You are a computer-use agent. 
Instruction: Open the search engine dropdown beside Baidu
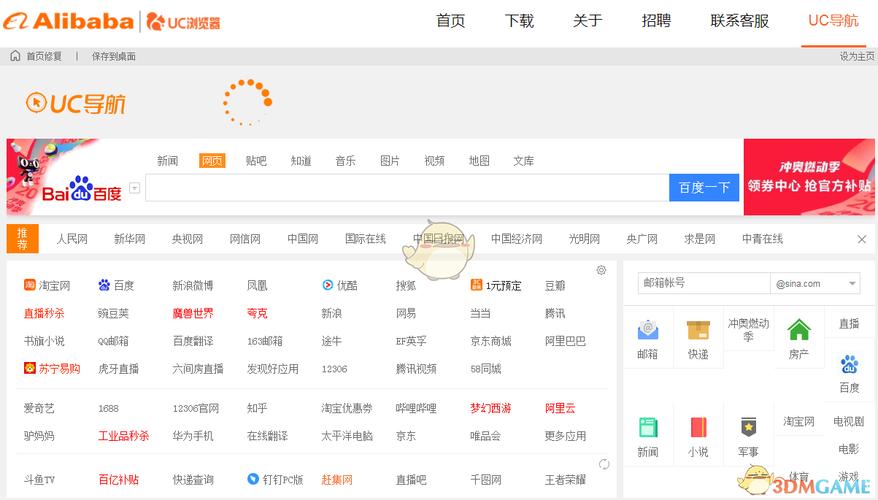point(134,188)
